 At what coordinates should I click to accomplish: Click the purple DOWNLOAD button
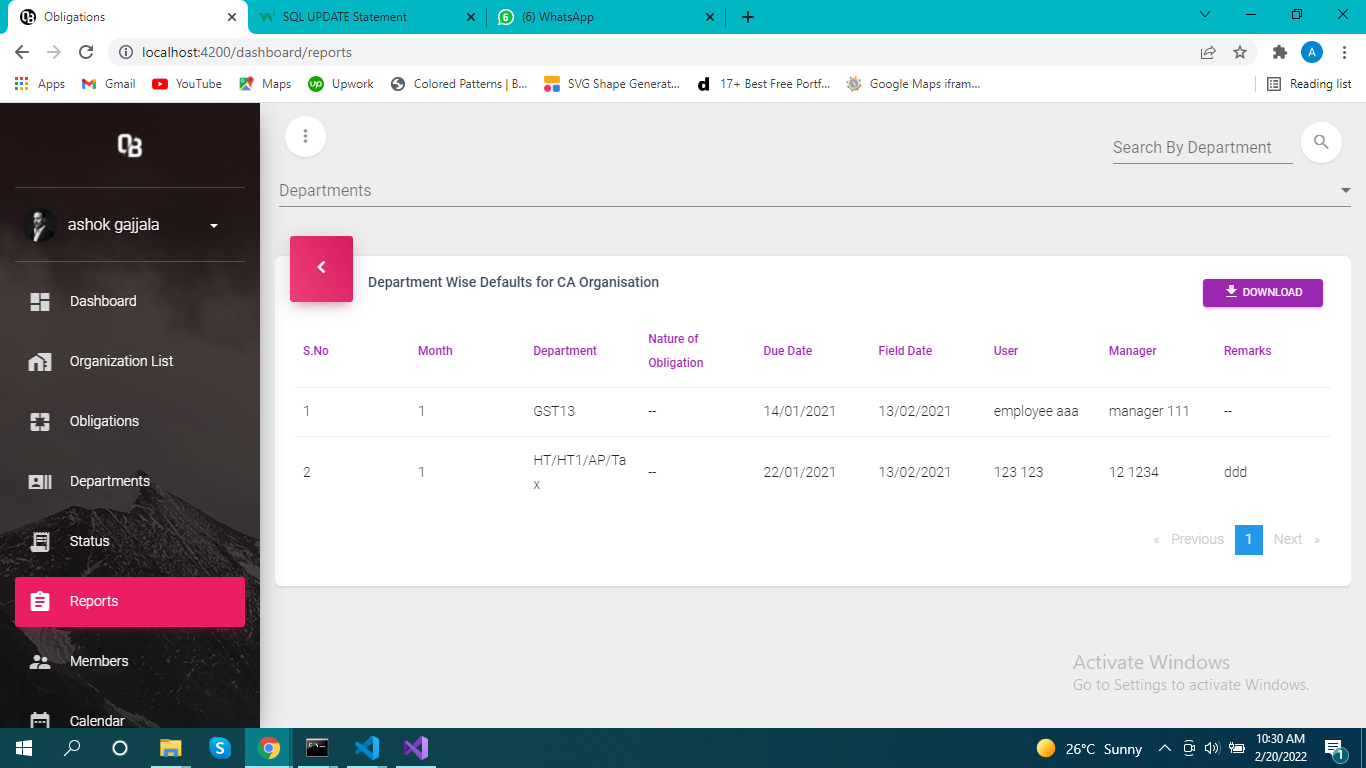pyautogui.click(x=1263, y=292)
